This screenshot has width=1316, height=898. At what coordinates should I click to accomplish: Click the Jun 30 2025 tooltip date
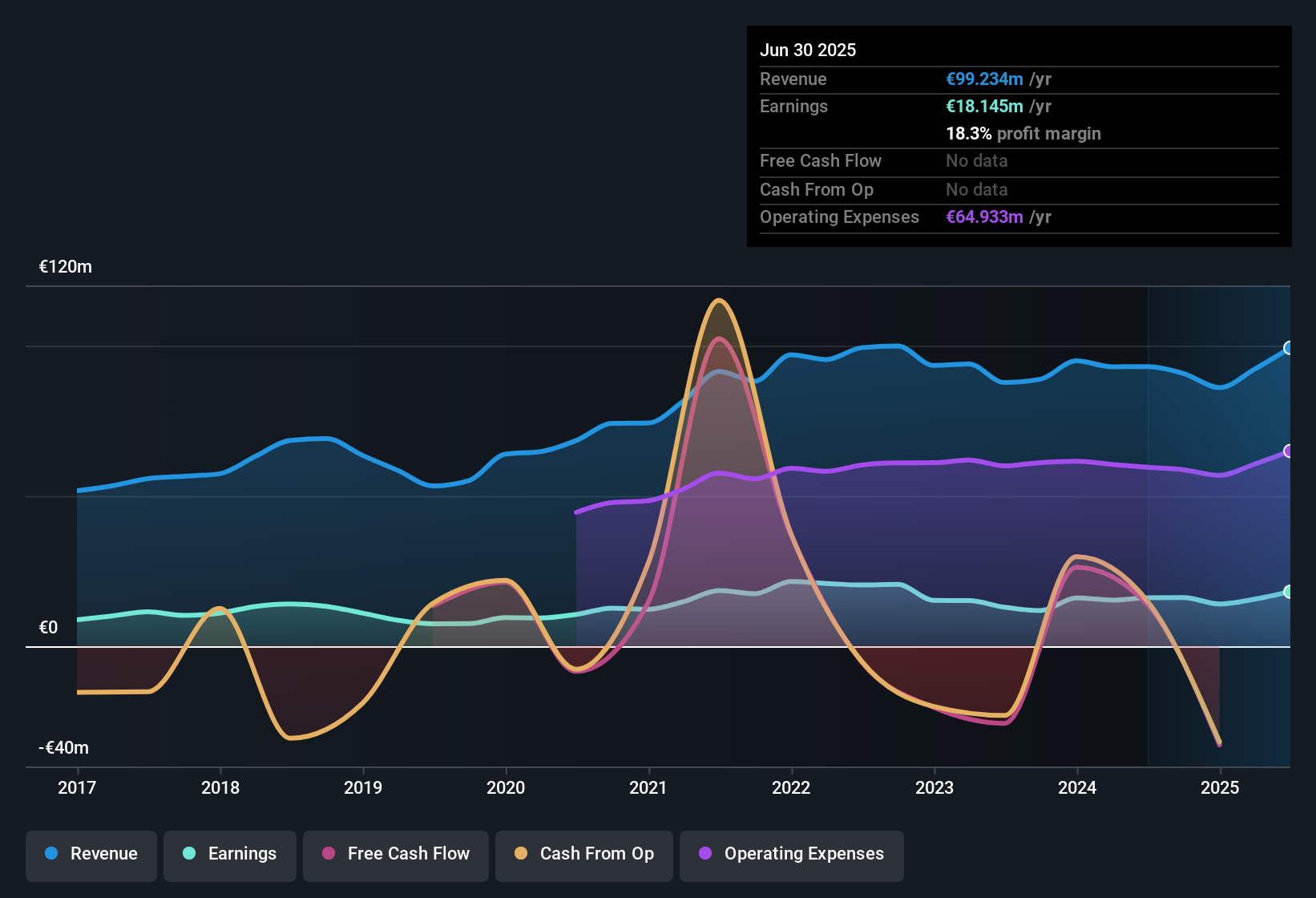tap(808, 50)
